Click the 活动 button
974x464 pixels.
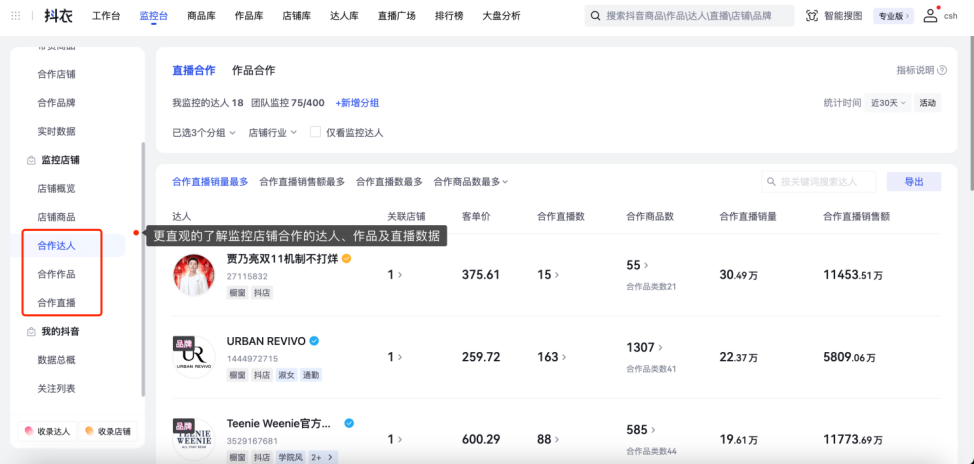tap(927, 103)
